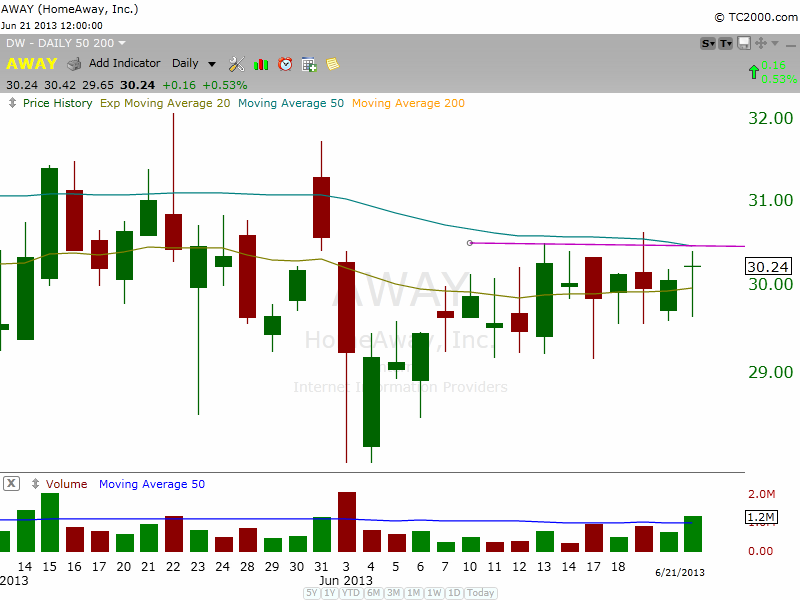Click Add Indicator

(124, 63)
